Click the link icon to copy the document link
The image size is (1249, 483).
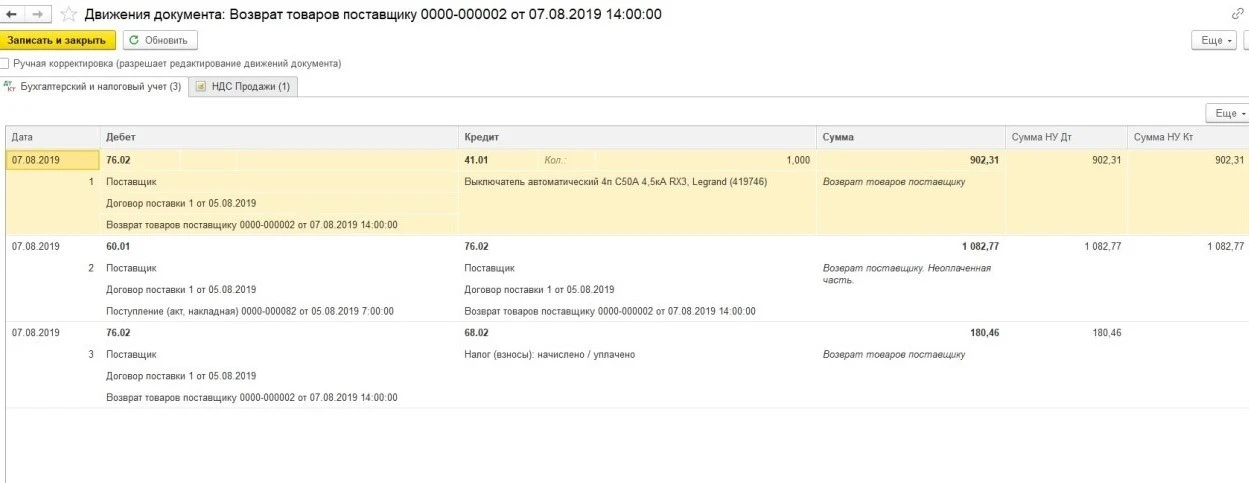[1238, 14]
